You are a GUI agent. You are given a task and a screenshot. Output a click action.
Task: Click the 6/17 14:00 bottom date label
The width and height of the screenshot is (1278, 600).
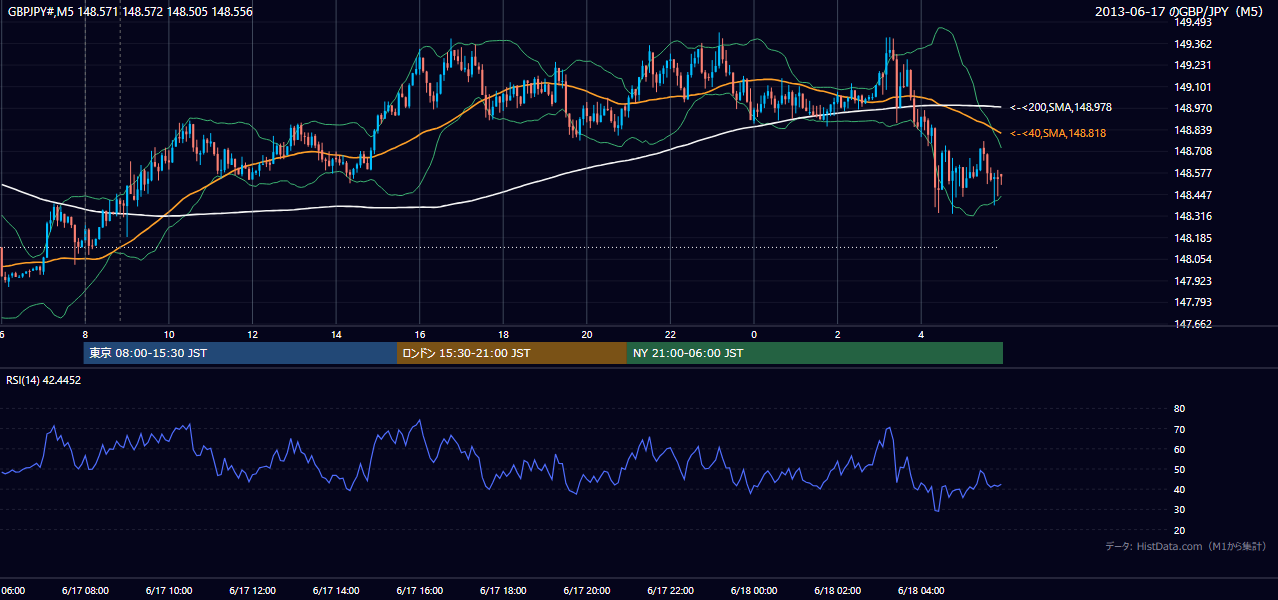(x=335, y=591)
